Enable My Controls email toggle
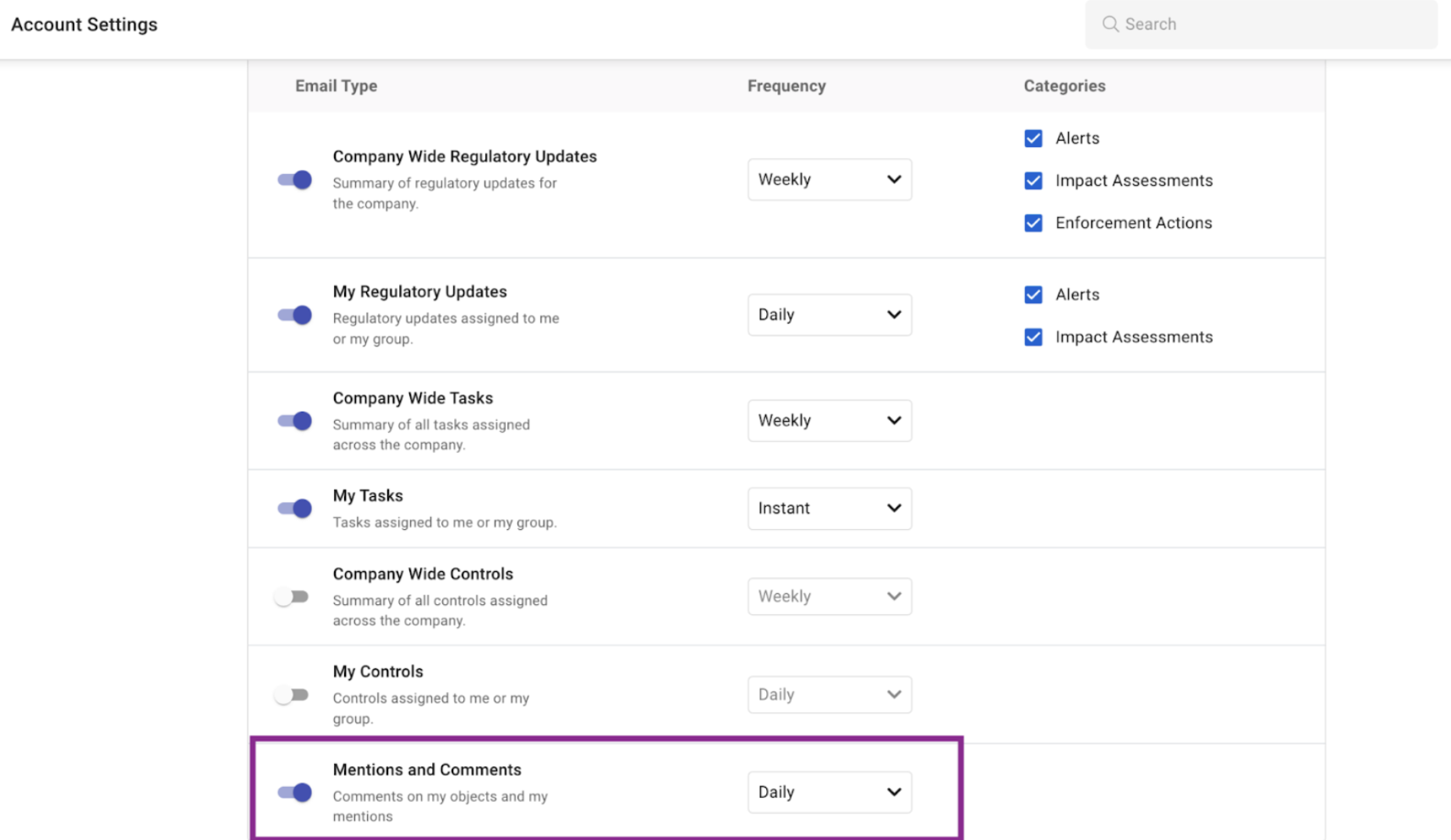The height and width of the screenshot is (840, 1451). click(292, 695)
